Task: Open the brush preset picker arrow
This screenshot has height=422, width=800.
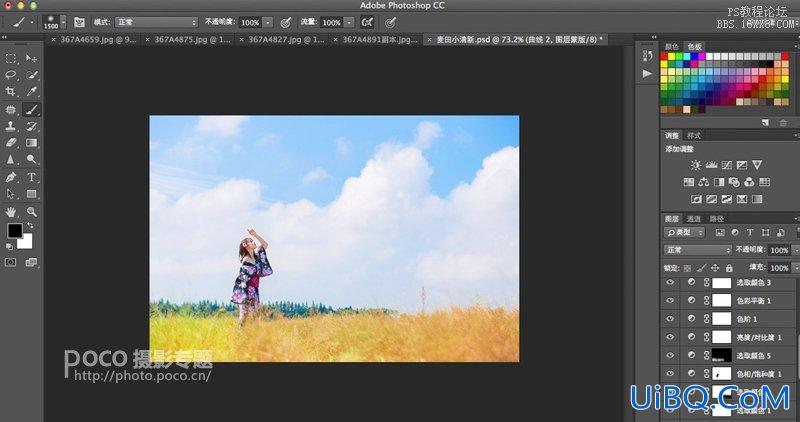Action: click(x=63, y=22)
